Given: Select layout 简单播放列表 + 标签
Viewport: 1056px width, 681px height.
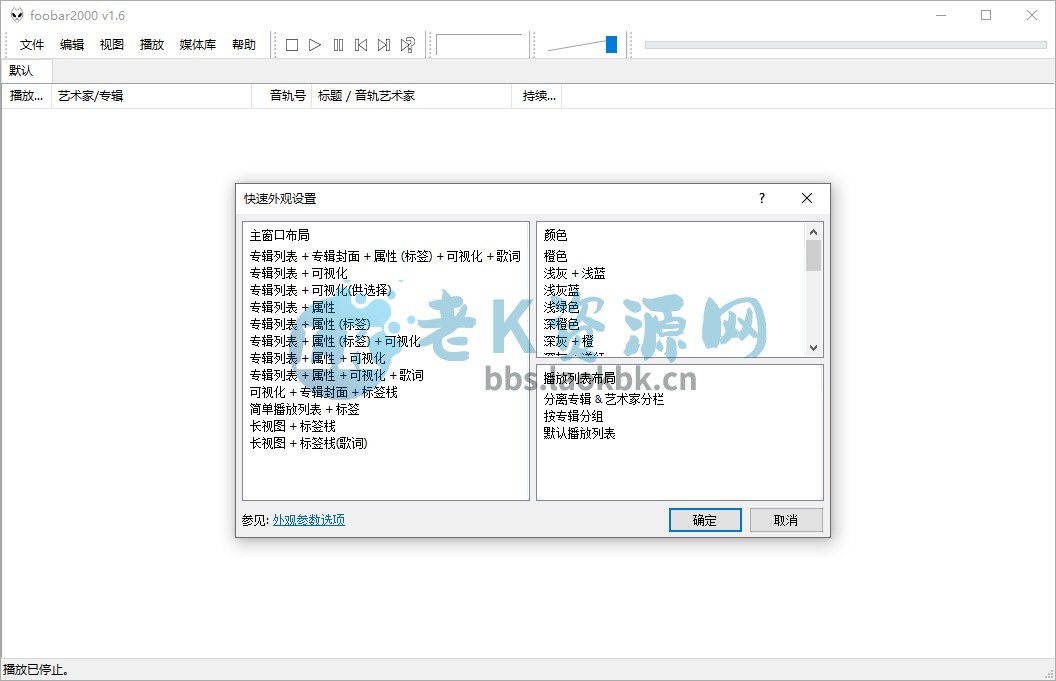Looking at the screenshot, I should 304,409.
